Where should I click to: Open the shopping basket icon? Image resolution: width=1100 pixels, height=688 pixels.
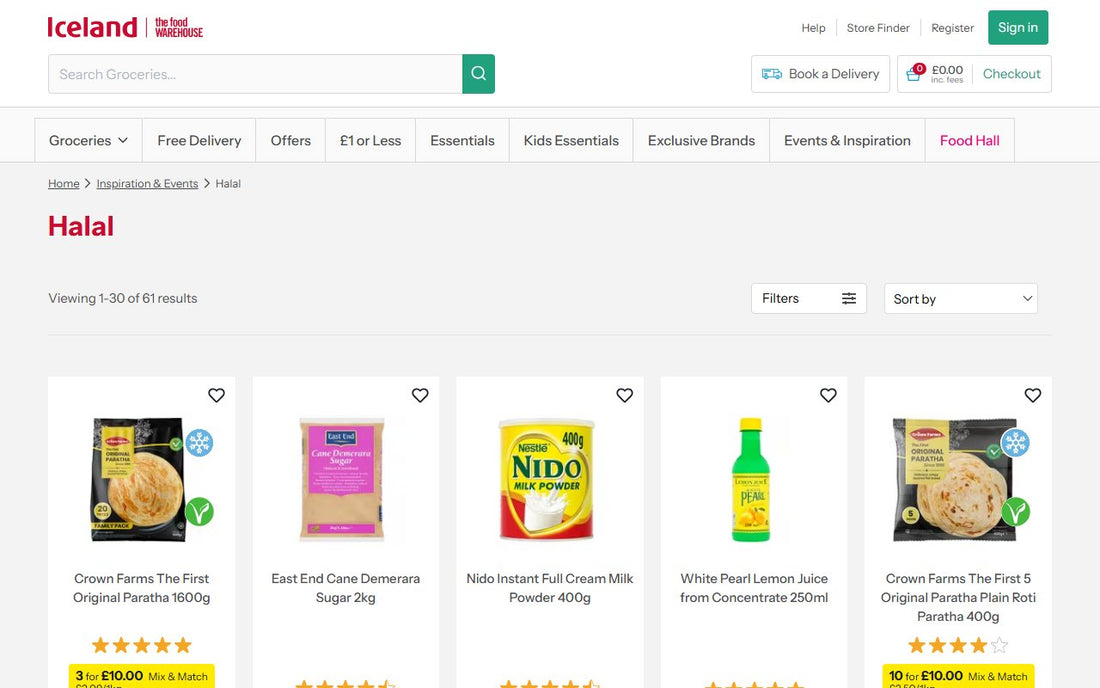(x=915, y=73)
